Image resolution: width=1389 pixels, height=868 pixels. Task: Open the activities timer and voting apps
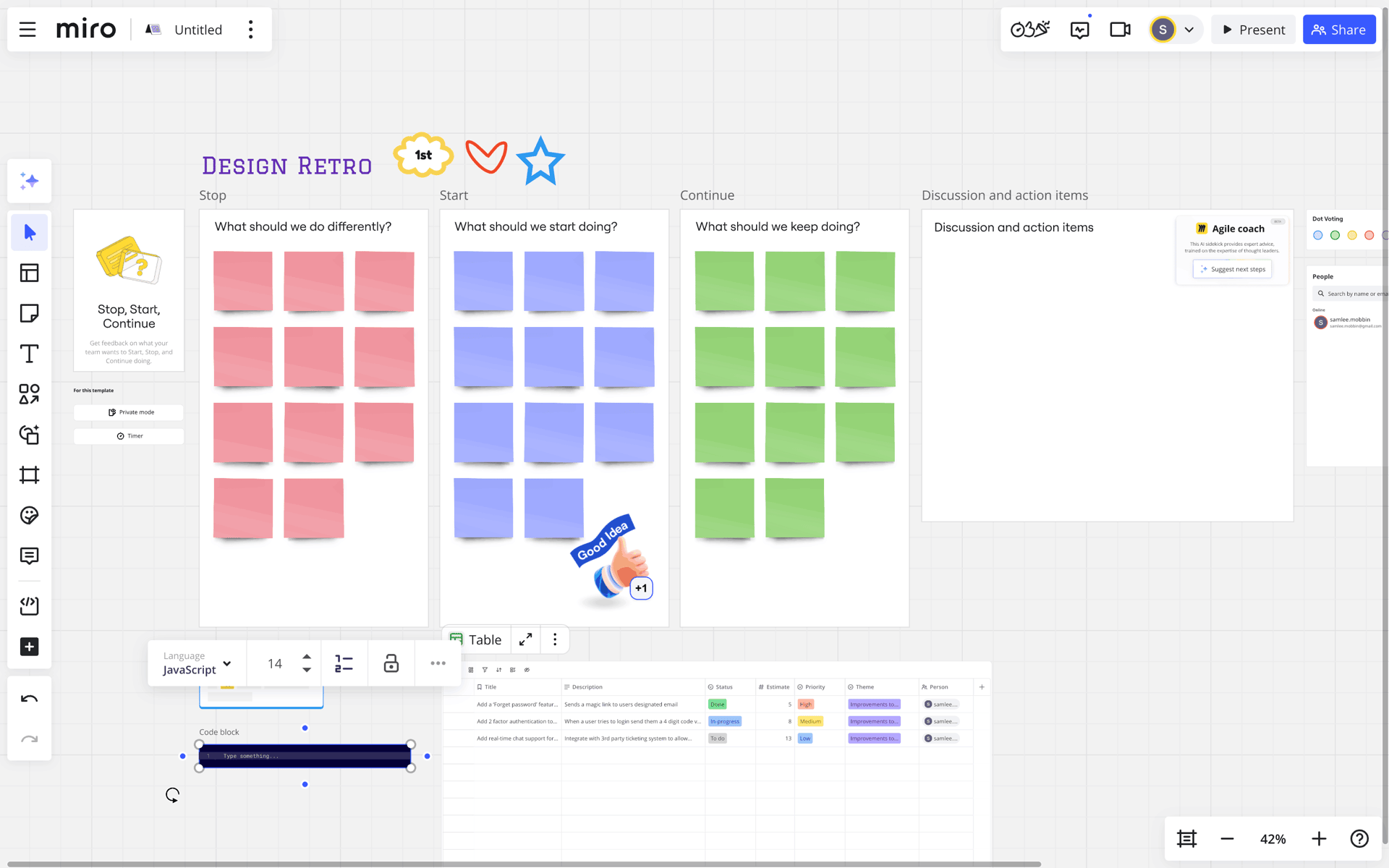click(x=1030, y=30)
